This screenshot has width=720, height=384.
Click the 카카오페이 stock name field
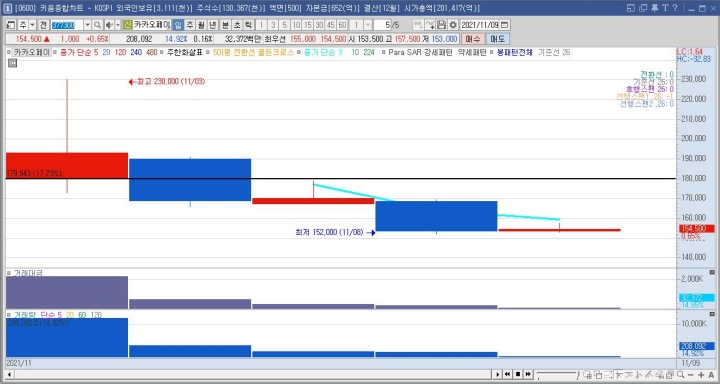pyautogui.click(x=152, y=25)
